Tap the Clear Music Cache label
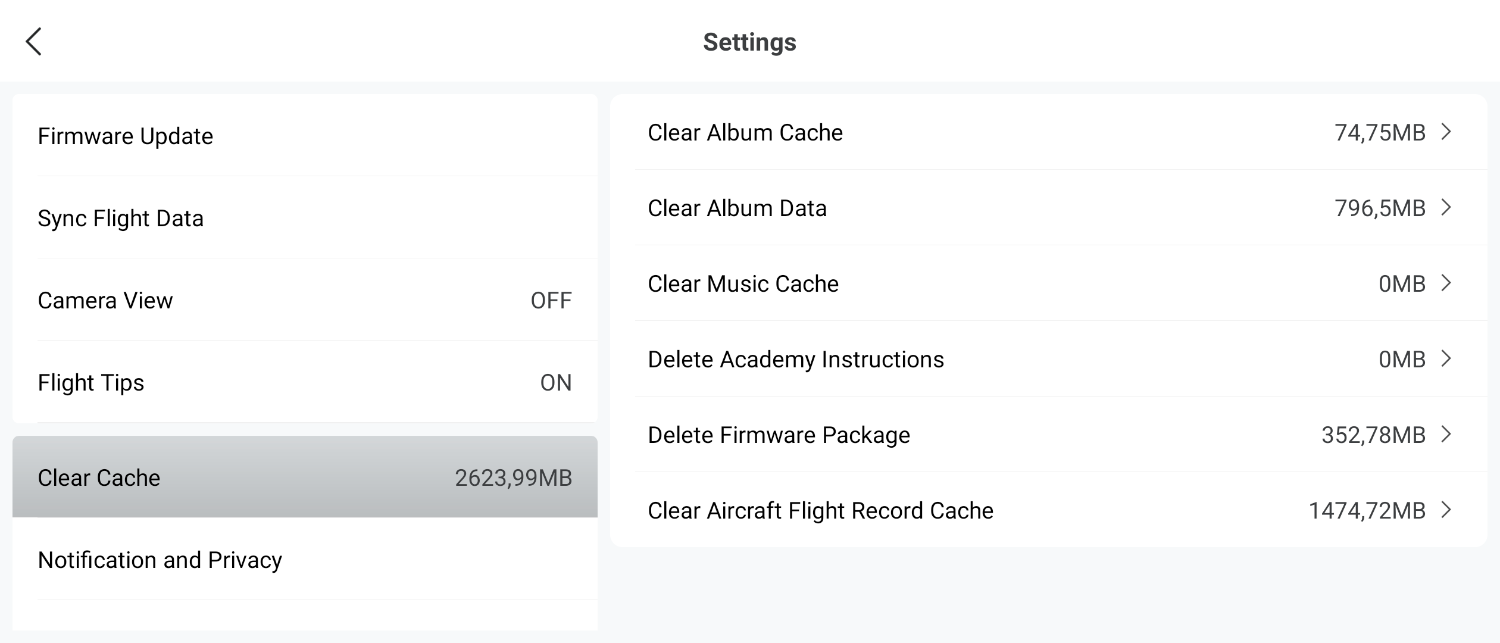This screenshot has width=1500, height=643. [x=743, y=284]
